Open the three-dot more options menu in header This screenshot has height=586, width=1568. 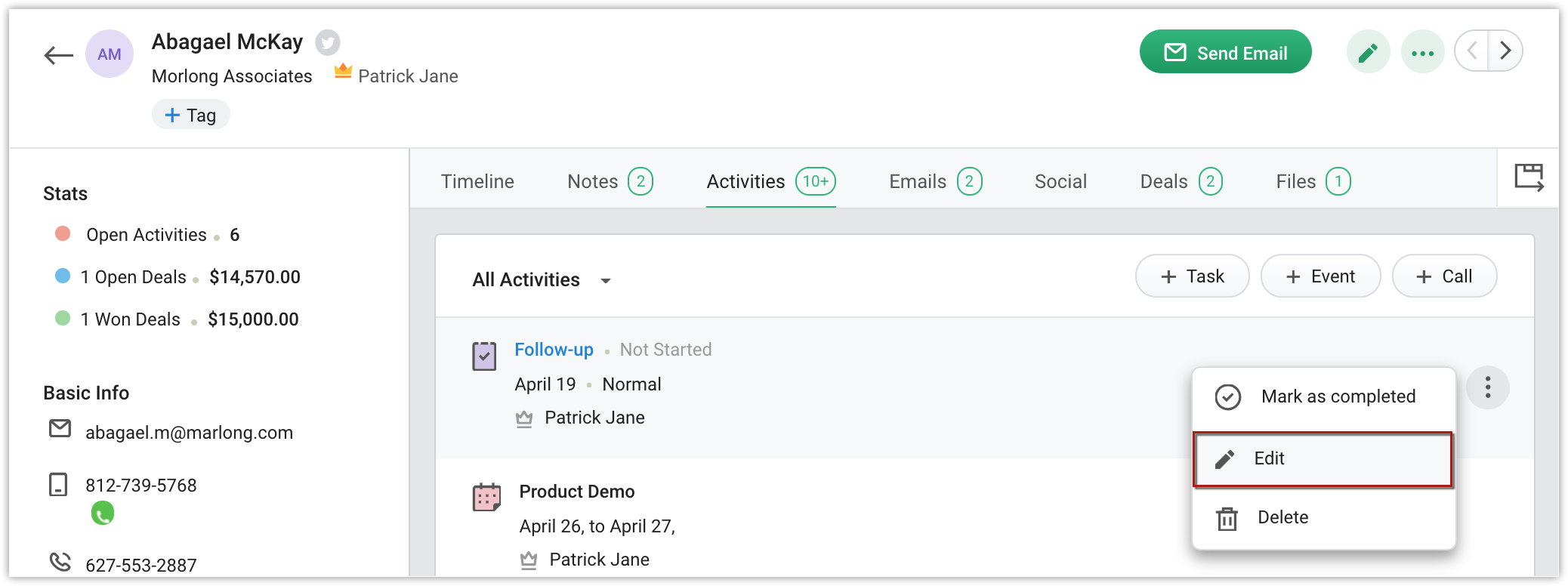(x=1422, y=52)
